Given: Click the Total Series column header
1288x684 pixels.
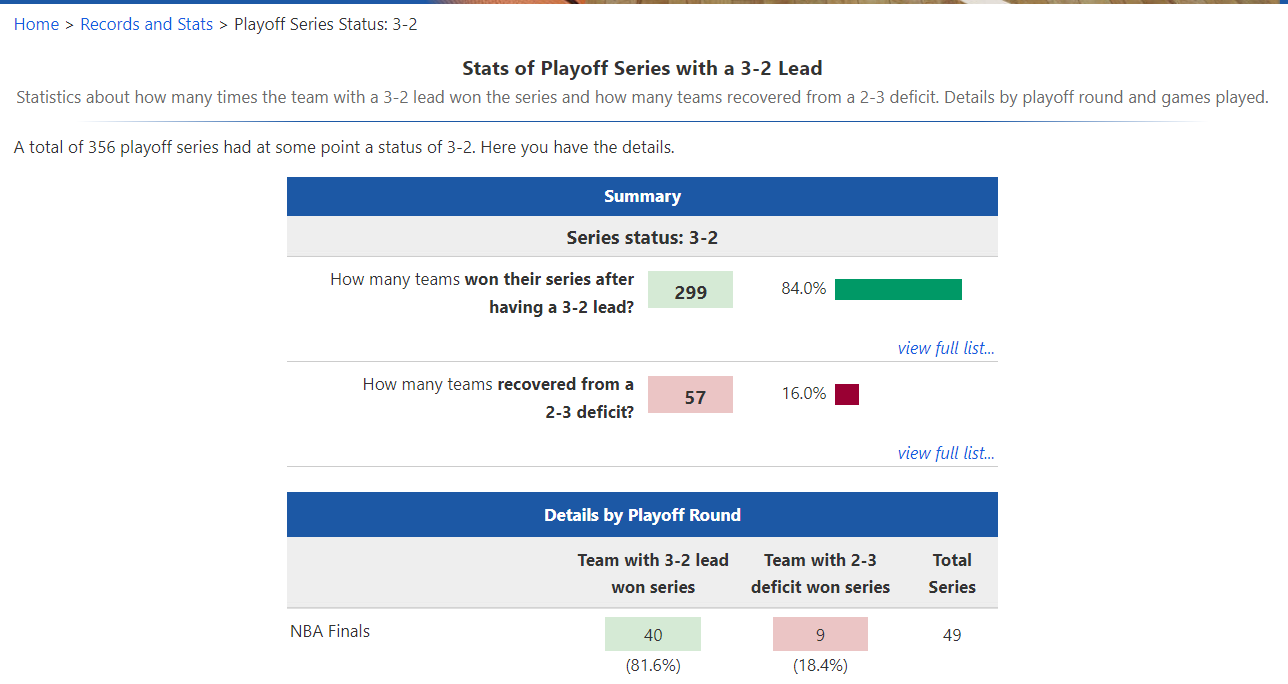Looking at the screenshot, I should [x=951, y=573].
